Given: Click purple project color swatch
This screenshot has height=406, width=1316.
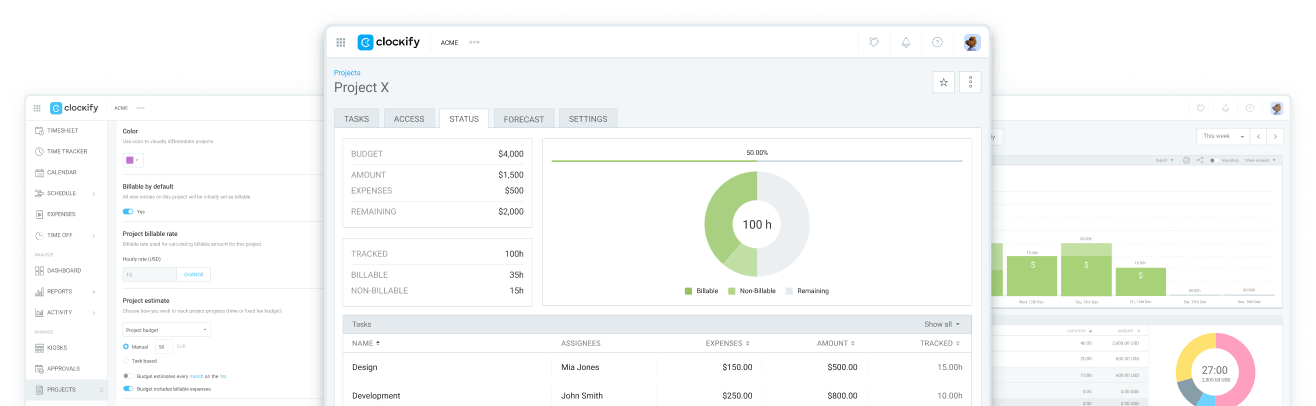Looking at the screenshot, I should [x=129, y=159].
